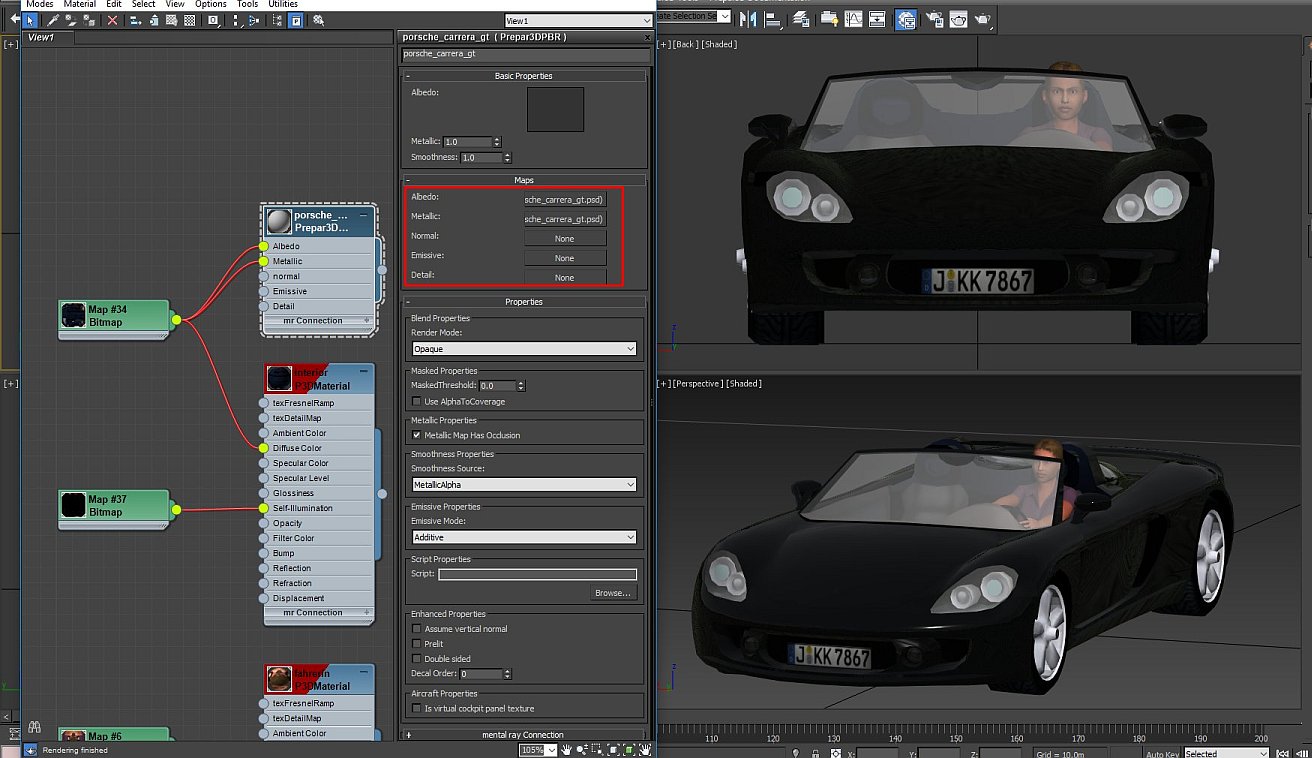Open the 105% zoom level dropdown

(x=551, y=749)
